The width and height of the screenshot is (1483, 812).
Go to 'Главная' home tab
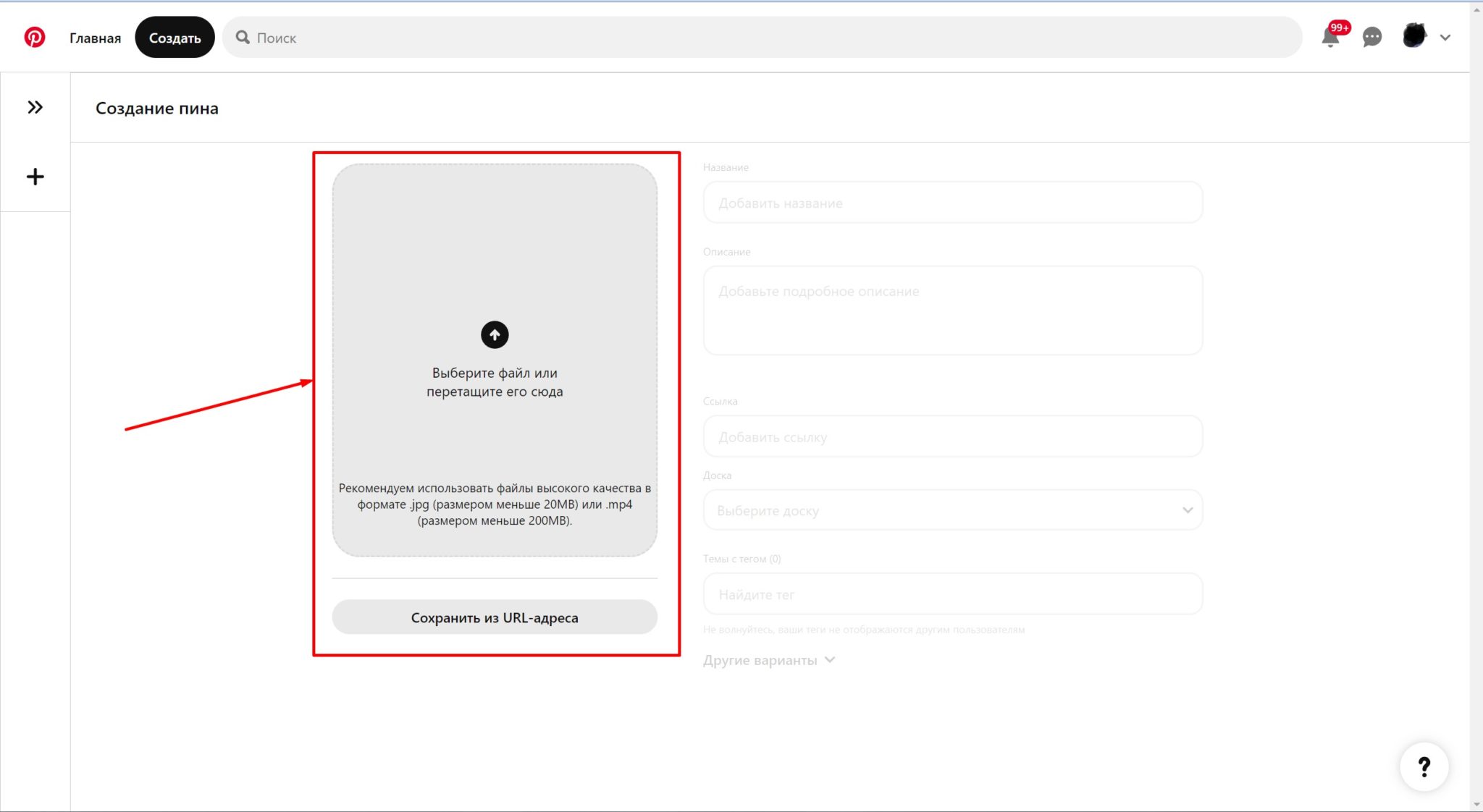point(95,38)
